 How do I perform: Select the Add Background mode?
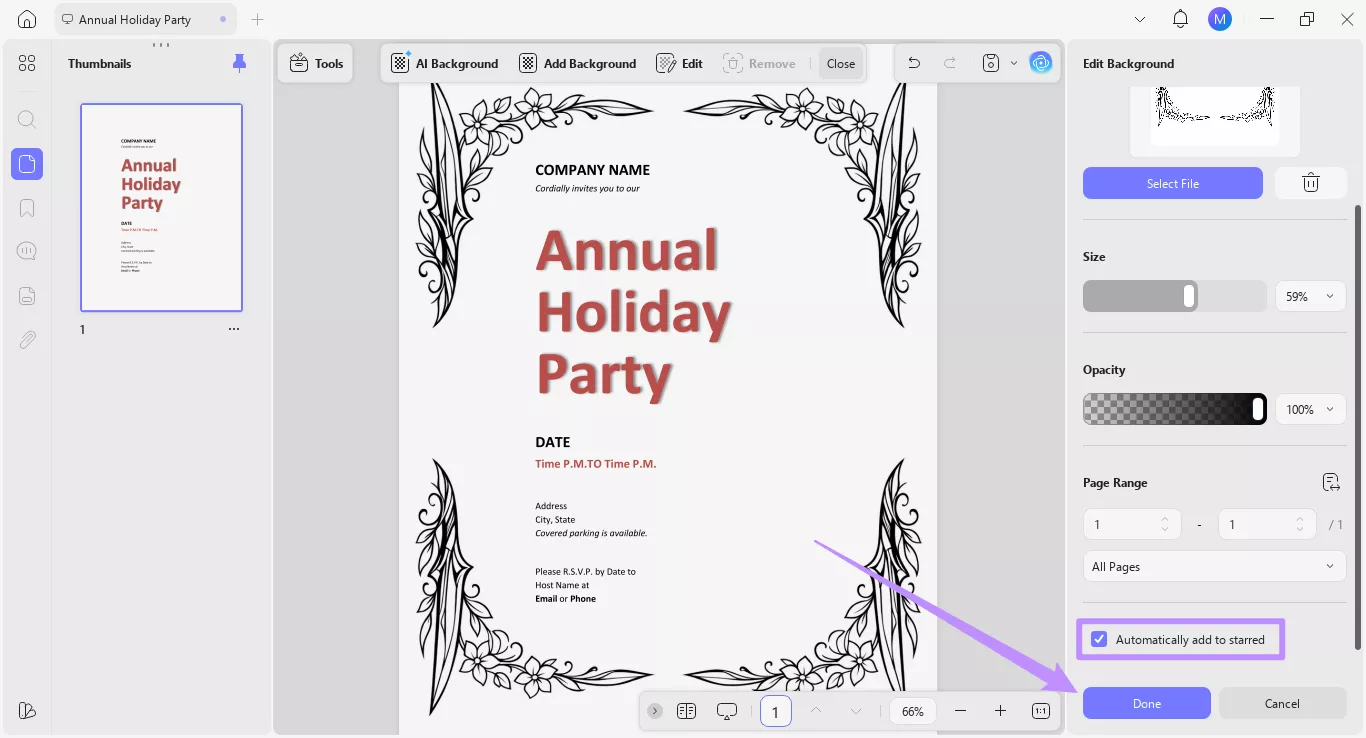(577, 62)
